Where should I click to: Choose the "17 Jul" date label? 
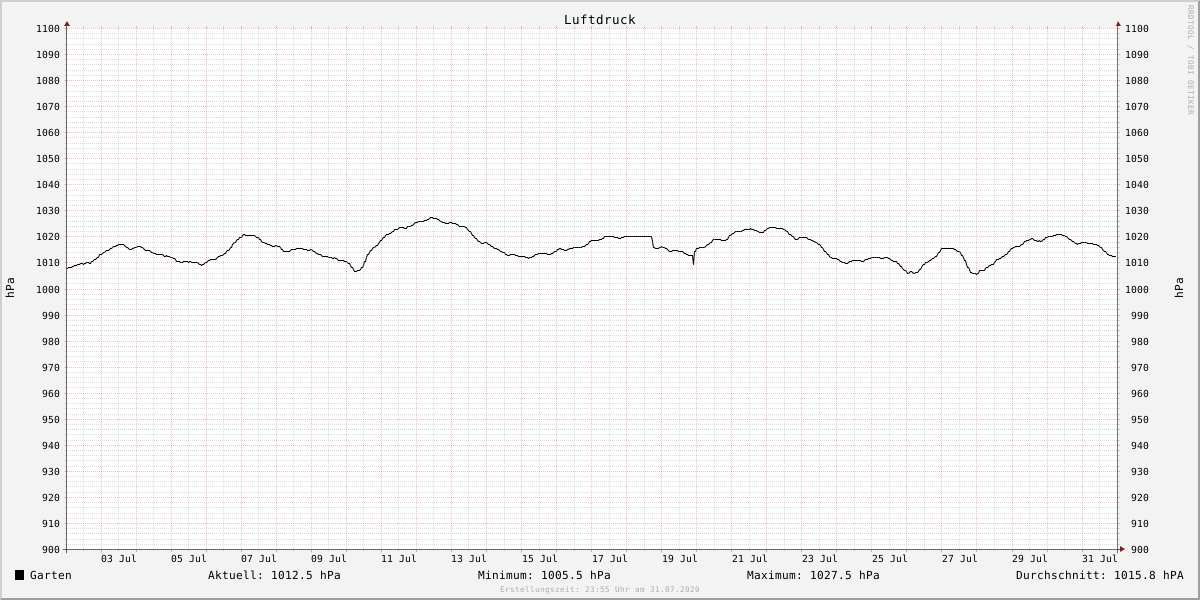[610, 559]
